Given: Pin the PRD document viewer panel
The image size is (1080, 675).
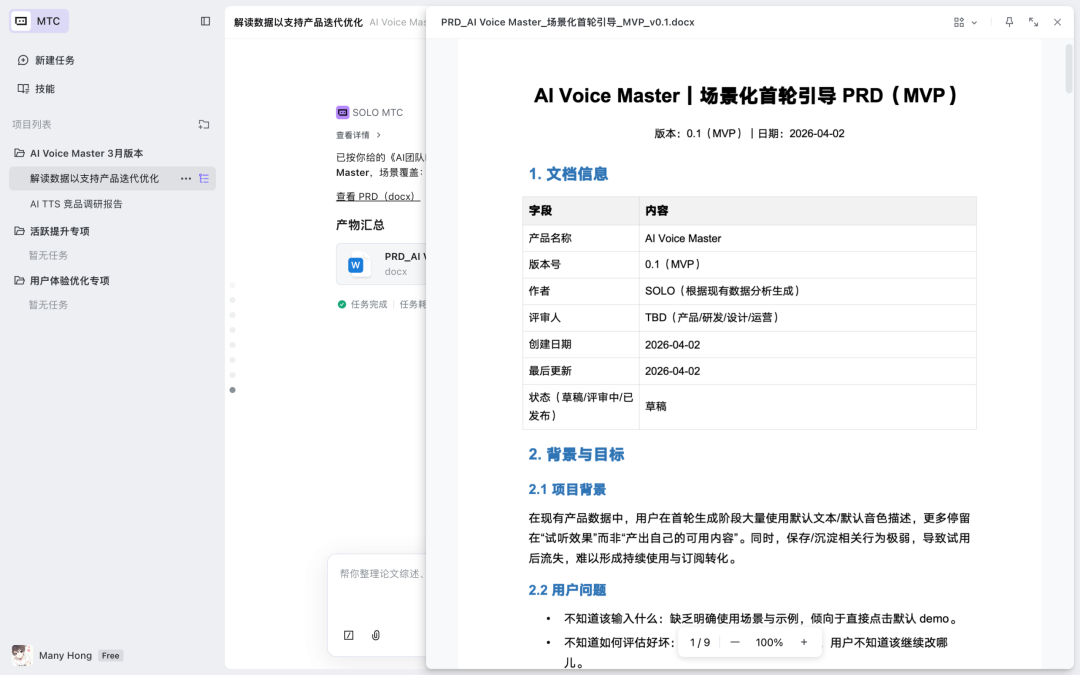Looking at the screenshot, I should click(x=1009, y=21).
